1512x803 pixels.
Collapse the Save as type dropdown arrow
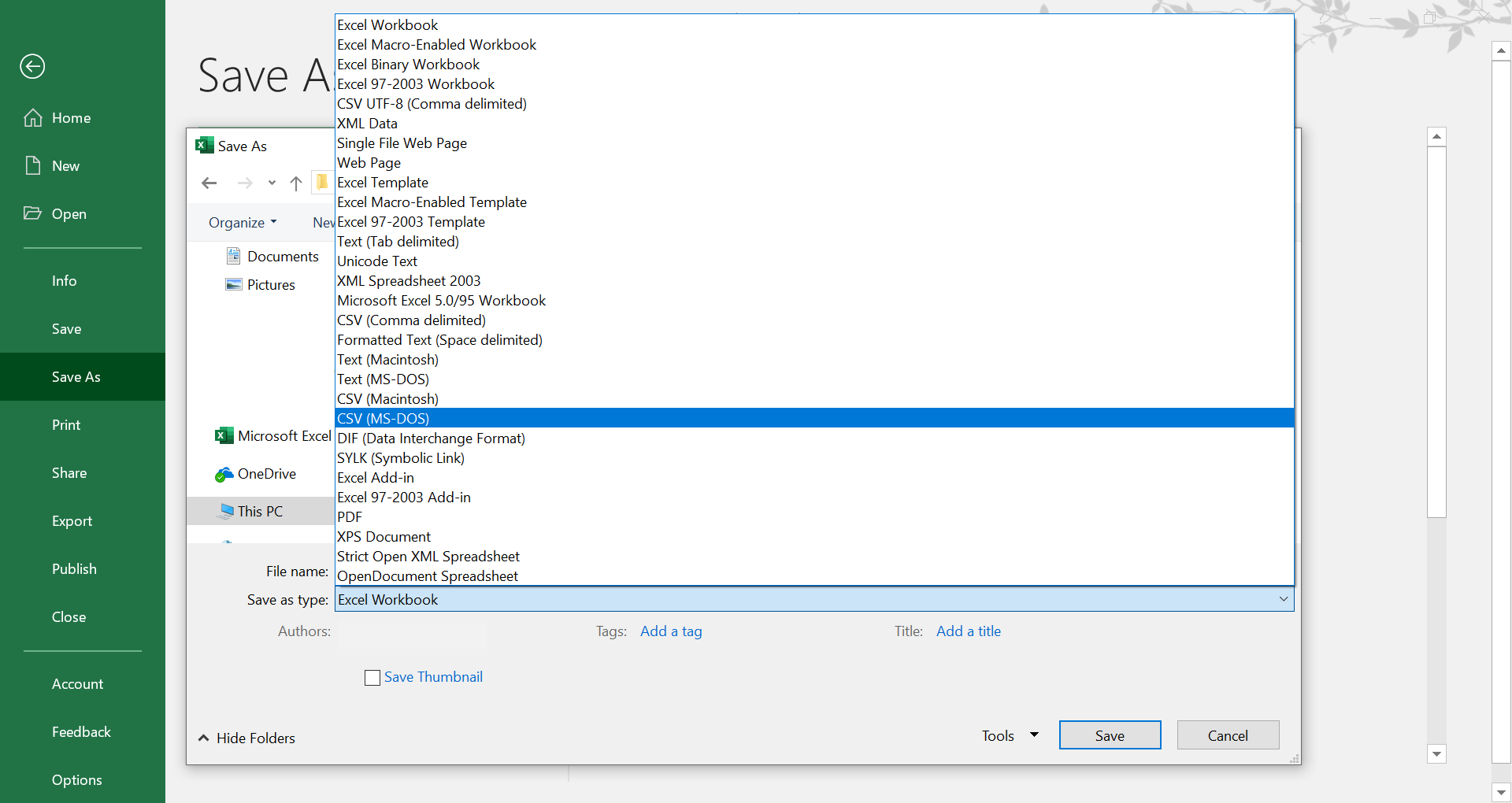point(1284,599)
